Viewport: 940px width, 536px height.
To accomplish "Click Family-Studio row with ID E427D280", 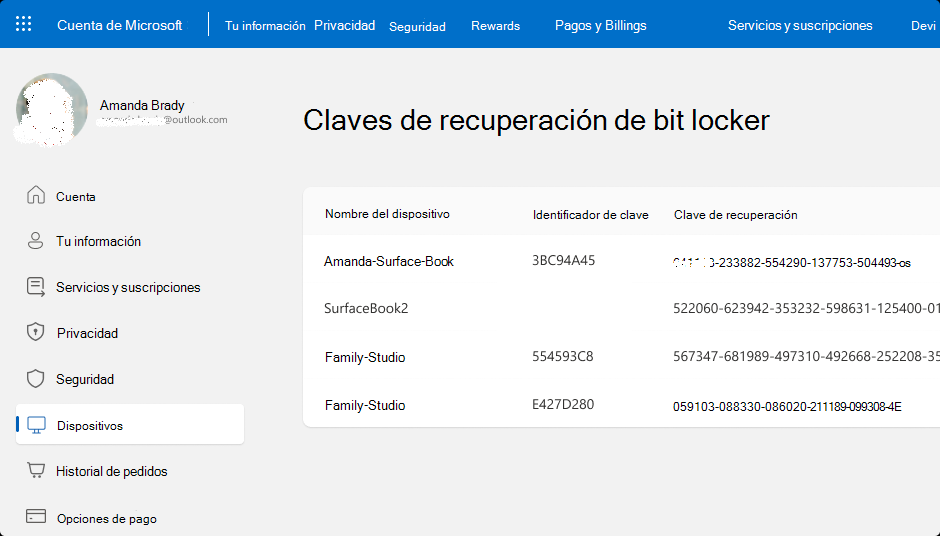I will [364, 405].
